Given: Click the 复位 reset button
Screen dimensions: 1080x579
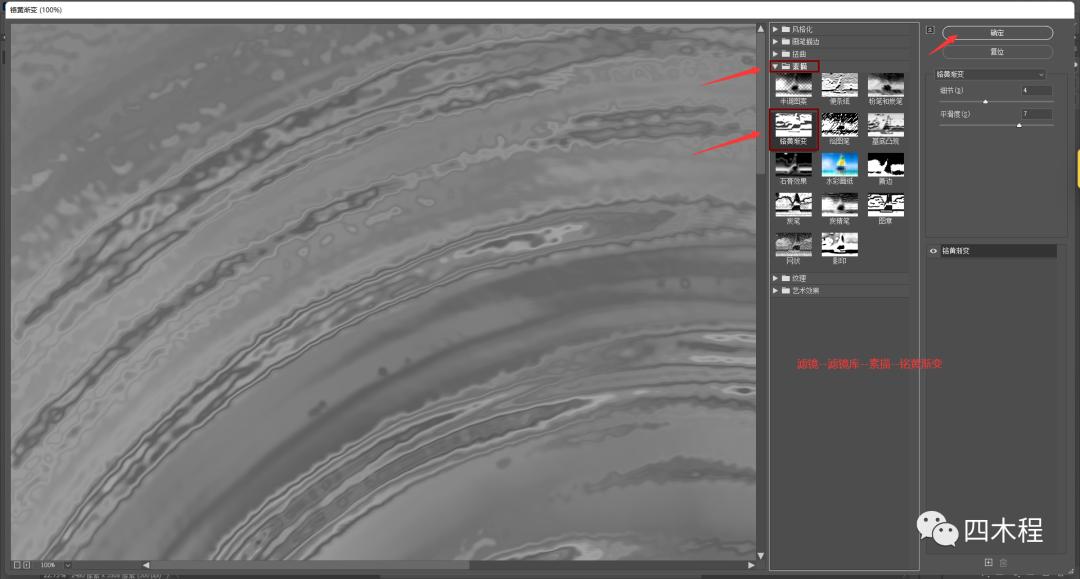Looking at the screenshot, I should click(997, 51).
